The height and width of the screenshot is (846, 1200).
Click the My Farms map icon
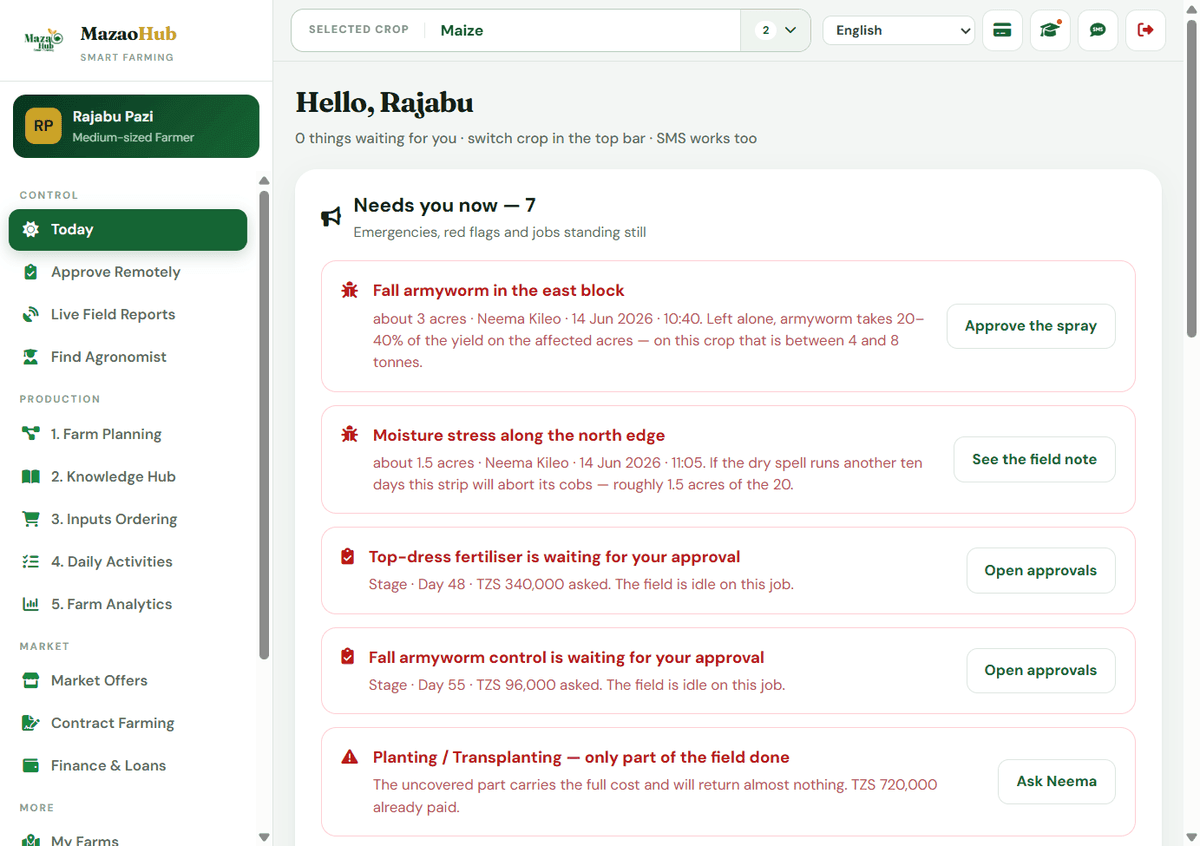31,840
